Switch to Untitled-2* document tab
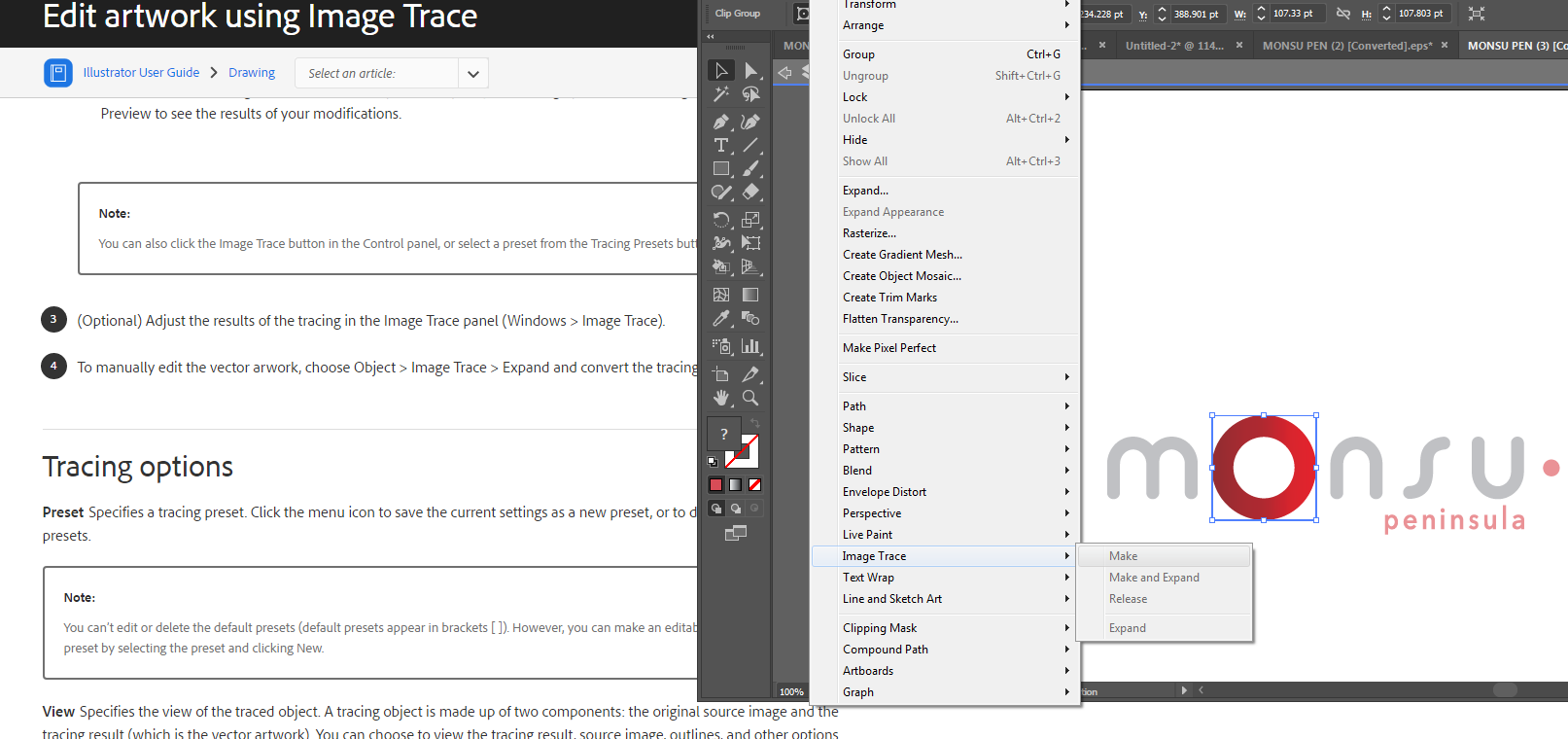 point(1174,46)
